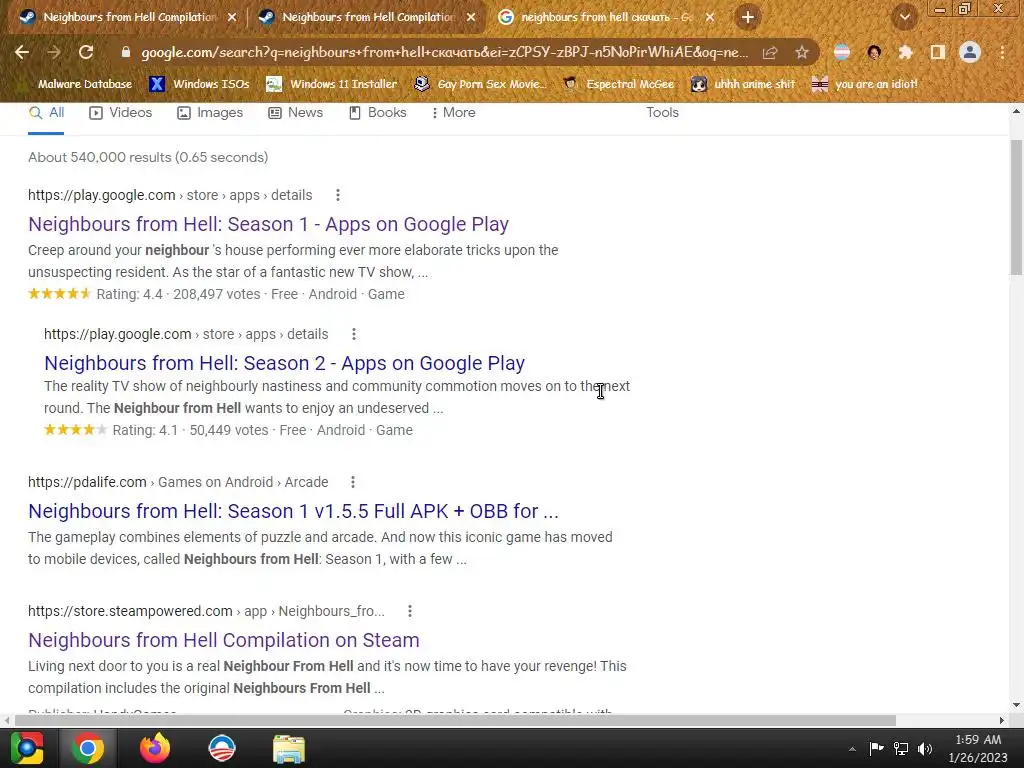Image resolution: width=1024 pixels, height=768 pixels.
Task: Switch to Books search results
Action: pyautogui.click(x=378, y=112)
